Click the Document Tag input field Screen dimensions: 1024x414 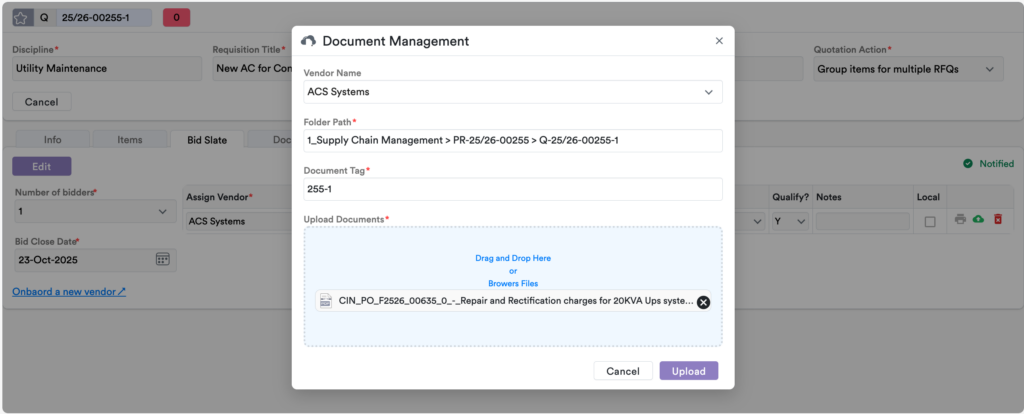click(x=512, y=189)
